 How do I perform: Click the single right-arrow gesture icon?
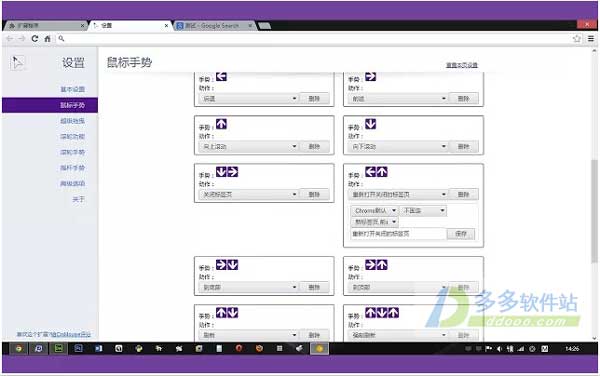370,77
